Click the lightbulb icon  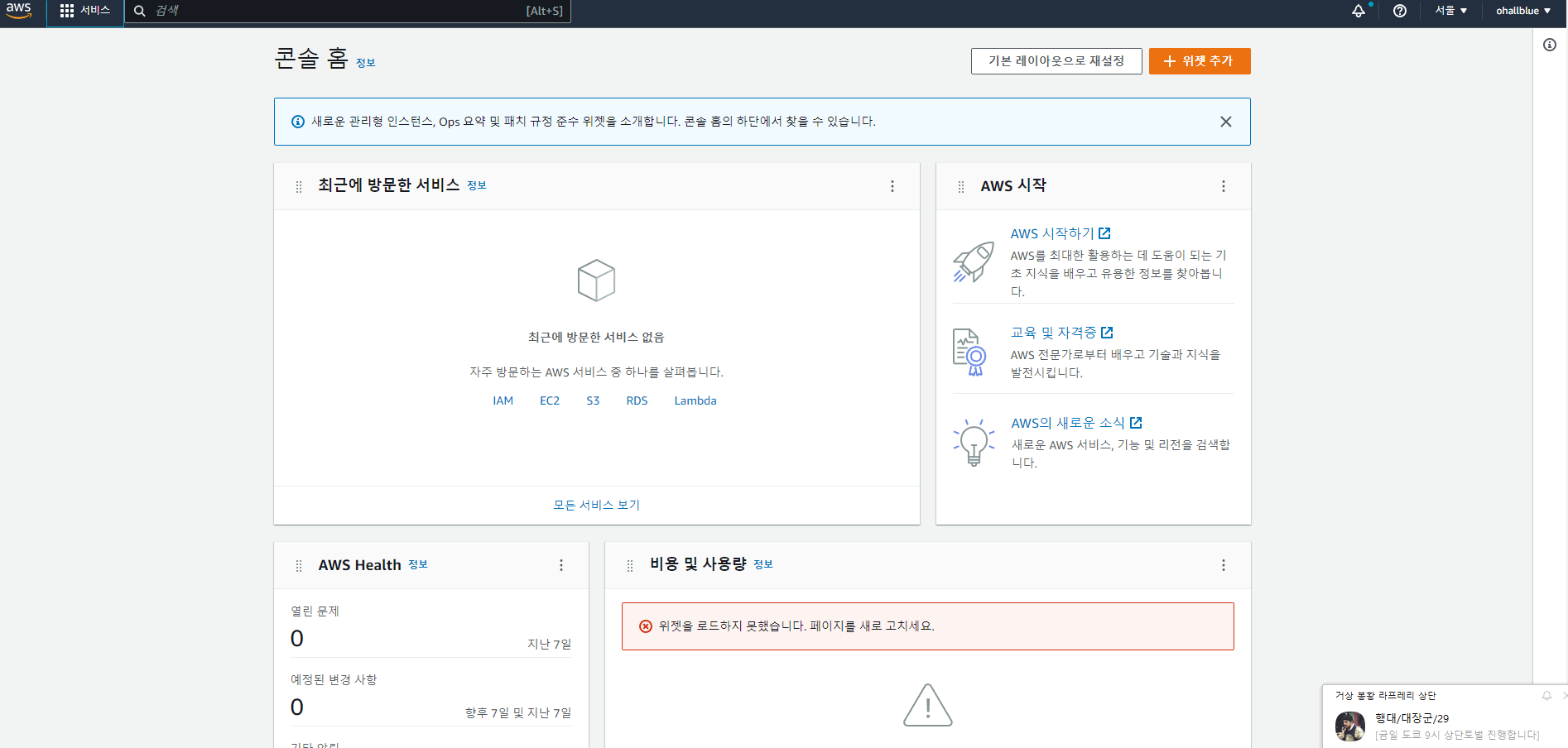pyautogui.click(x=974, y=443)
